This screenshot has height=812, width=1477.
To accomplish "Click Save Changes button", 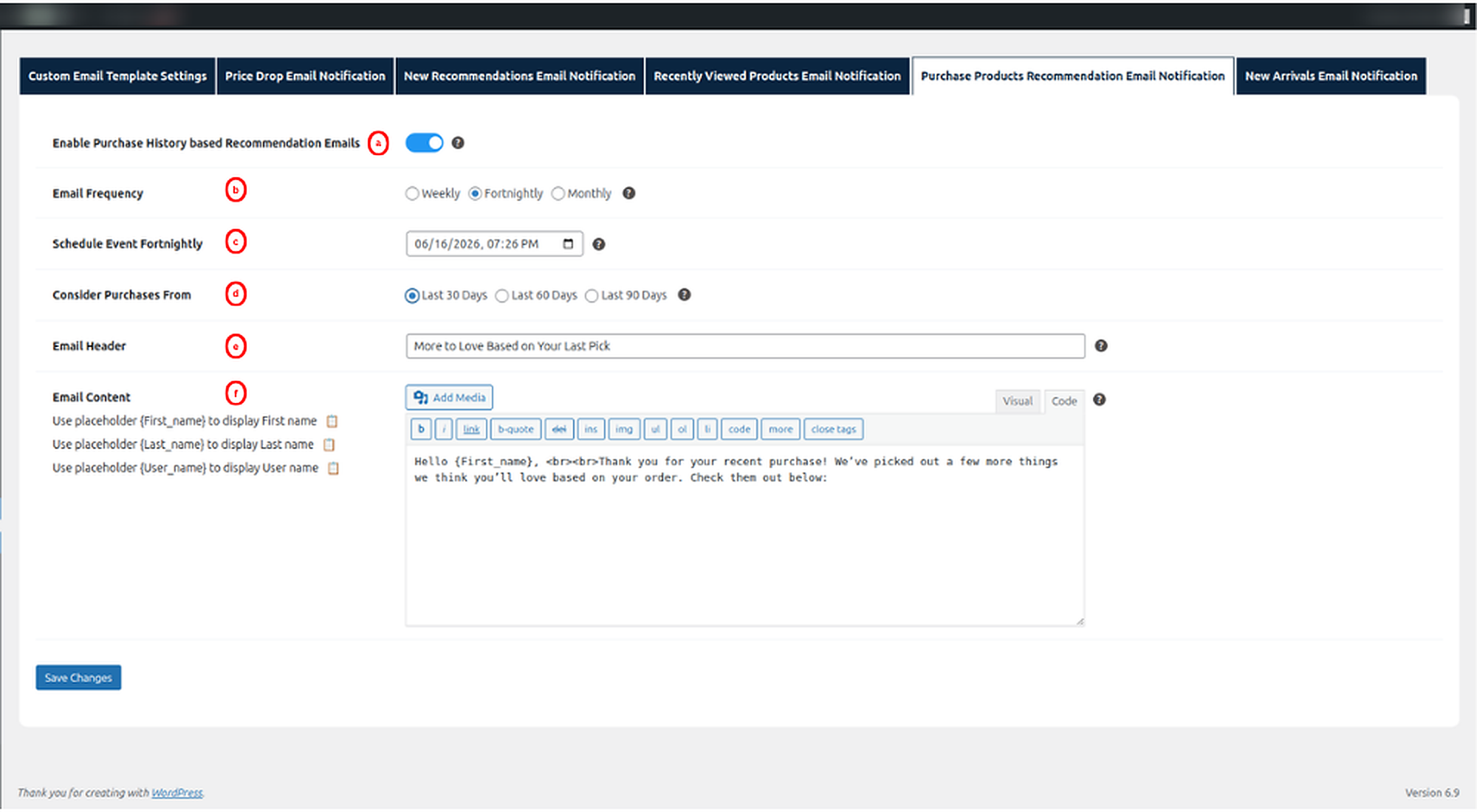I will pos(78,678).
